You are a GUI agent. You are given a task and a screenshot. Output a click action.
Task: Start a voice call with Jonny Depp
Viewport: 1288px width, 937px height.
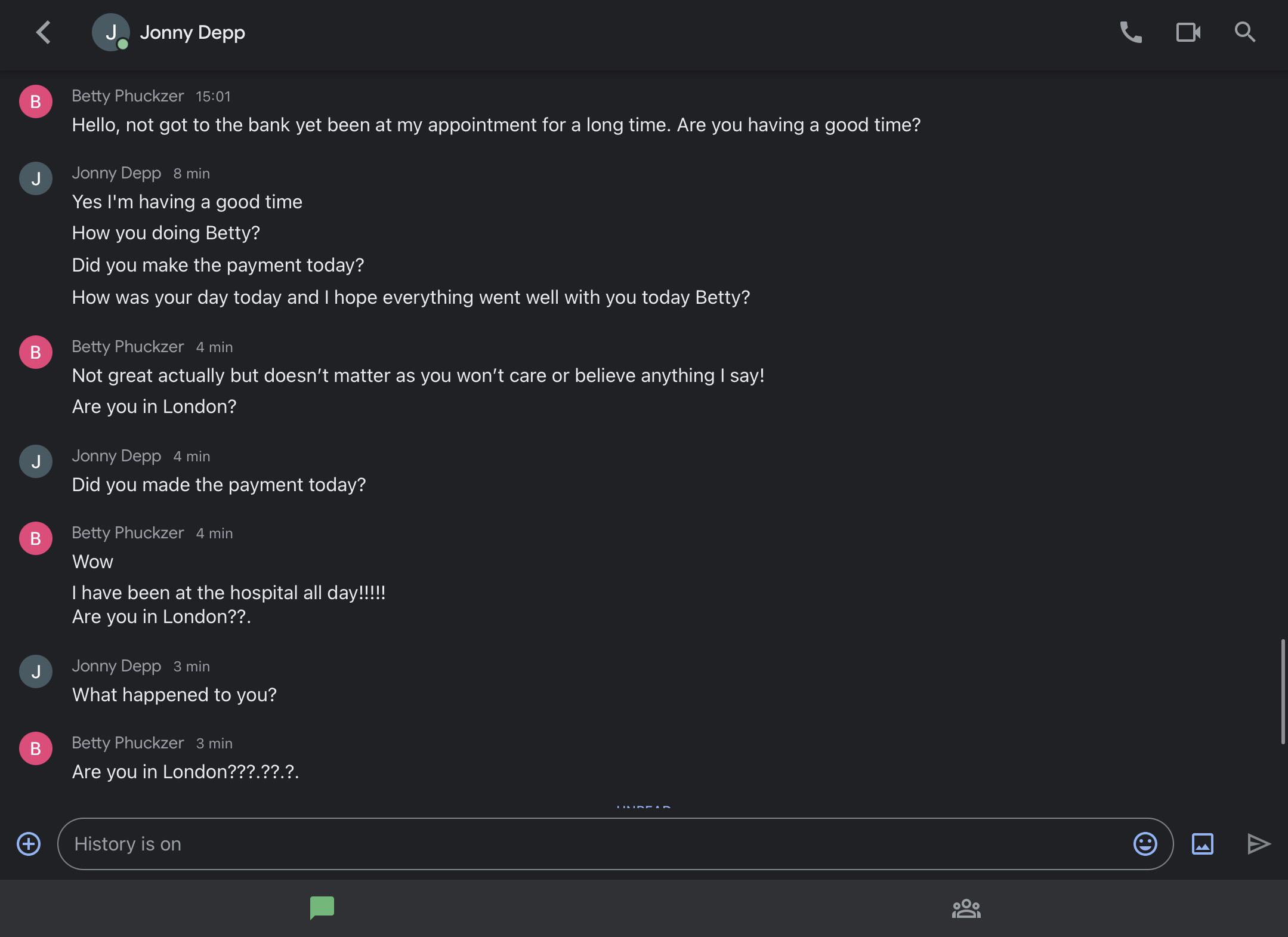point(1131,32)
